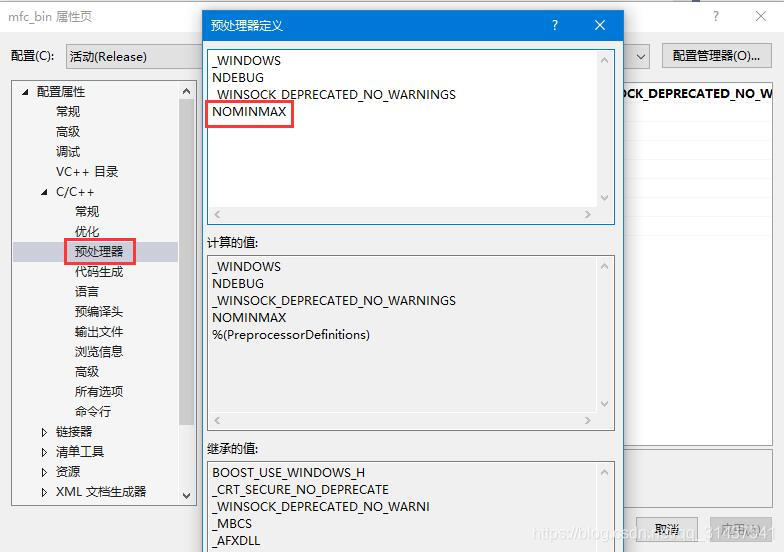Select 高级 under 配置属性

(68, 132)
